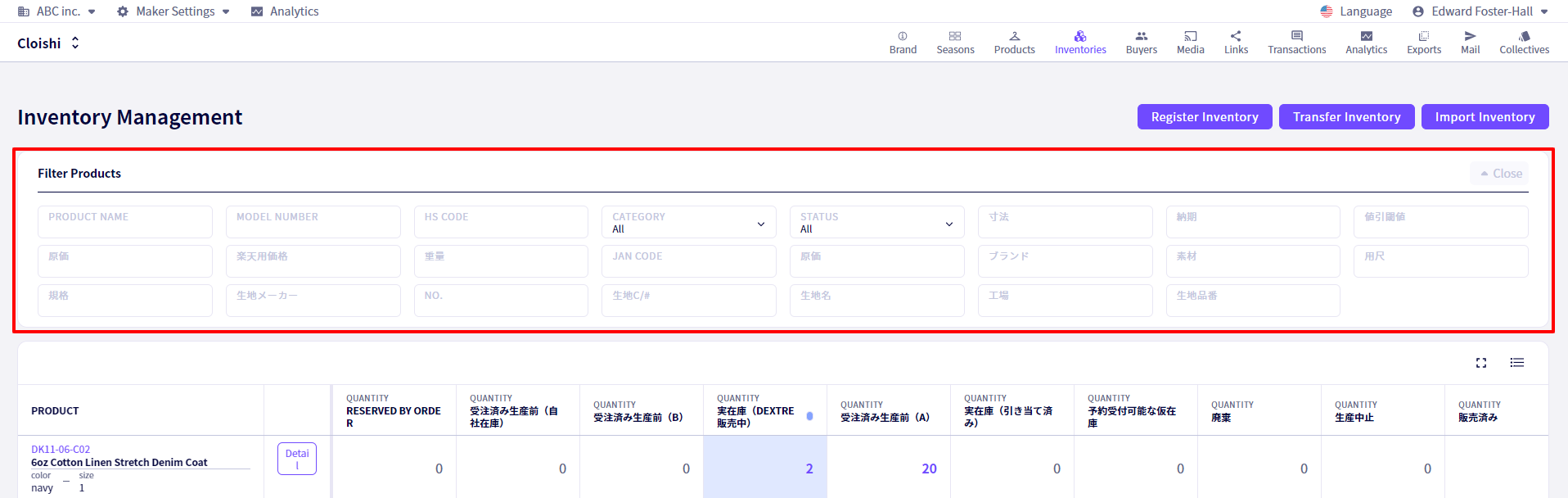Click the quantity 2 cell link
This screenshot has width=1568, height=498.
tap(809, 469)
